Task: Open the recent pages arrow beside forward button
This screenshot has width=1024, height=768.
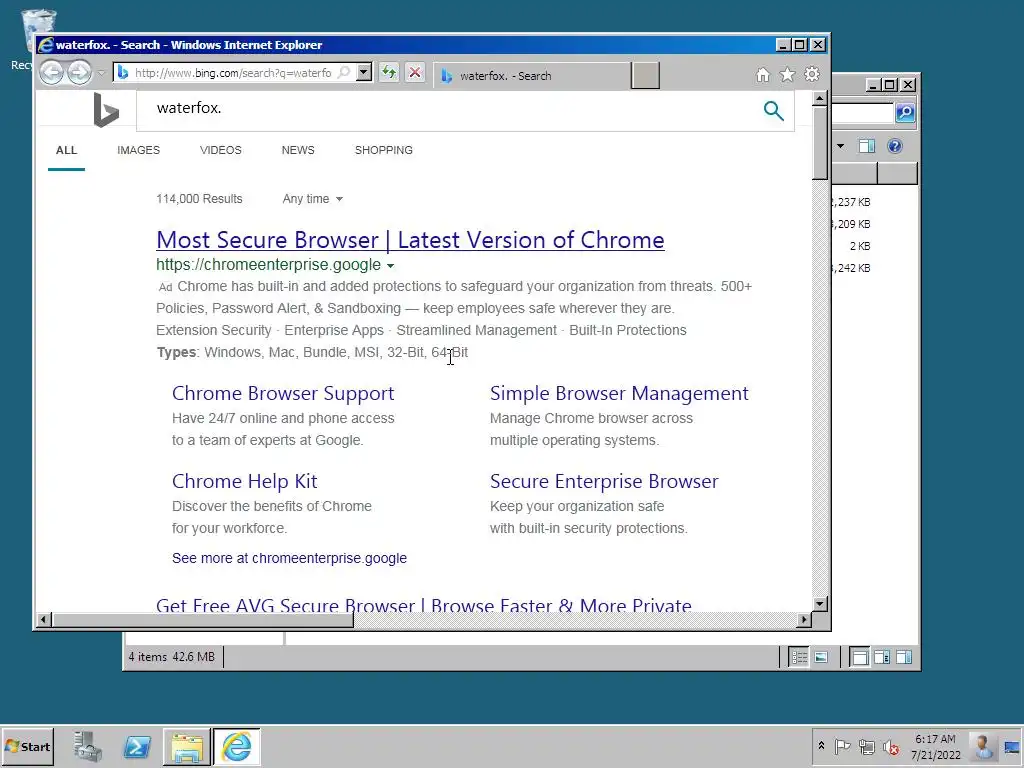Action: coord(101,72)
